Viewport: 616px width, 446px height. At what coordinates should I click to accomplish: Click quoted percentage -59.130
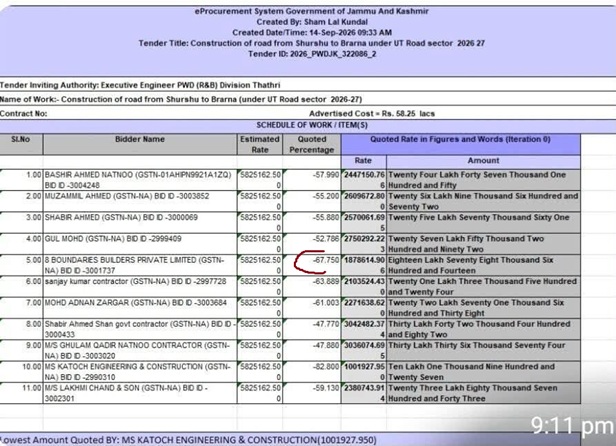coord(312,393)
